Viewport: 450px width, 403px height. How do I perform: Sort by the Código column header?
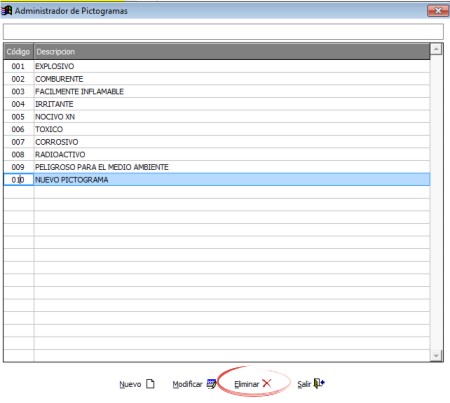tap(18, 52)
